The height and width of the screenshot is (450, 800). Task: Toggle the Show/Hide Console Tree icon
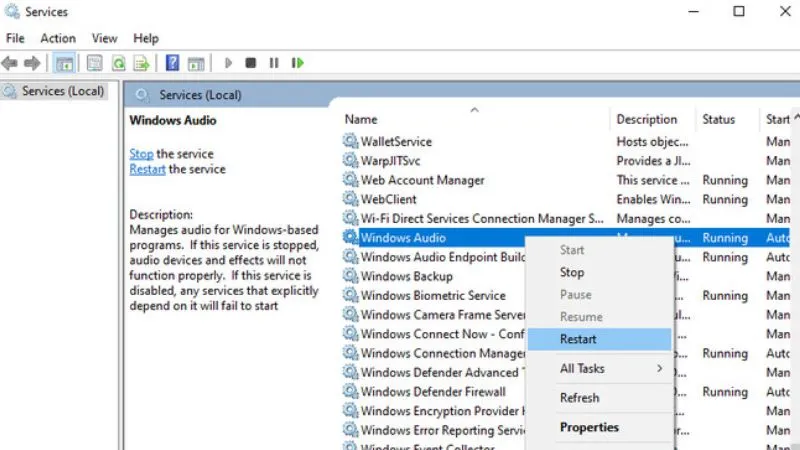[64, 63]
